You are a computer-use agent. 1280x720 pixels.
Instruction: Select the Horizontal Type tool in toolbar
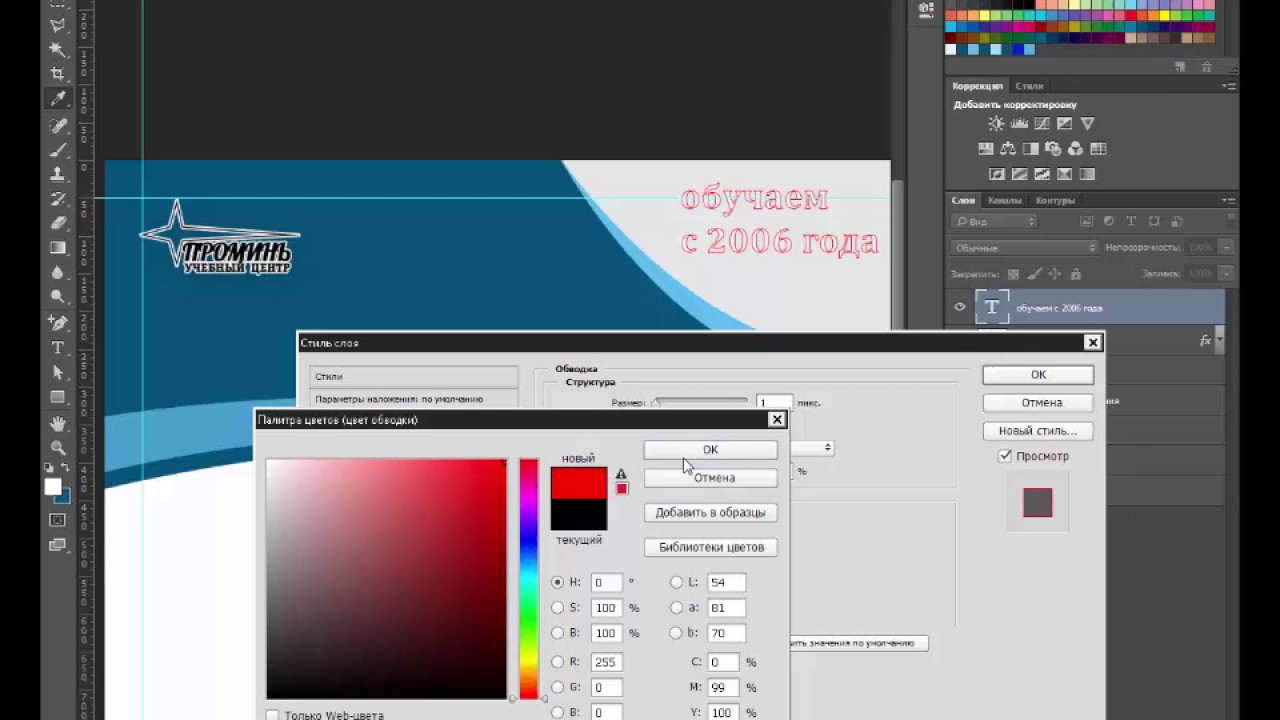[x=58, y=348]
